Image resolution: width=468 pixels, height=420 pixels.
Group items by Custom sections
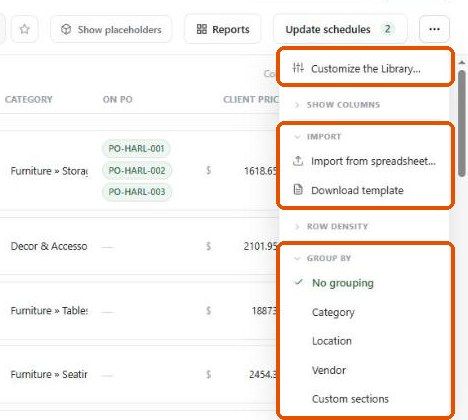350,399
